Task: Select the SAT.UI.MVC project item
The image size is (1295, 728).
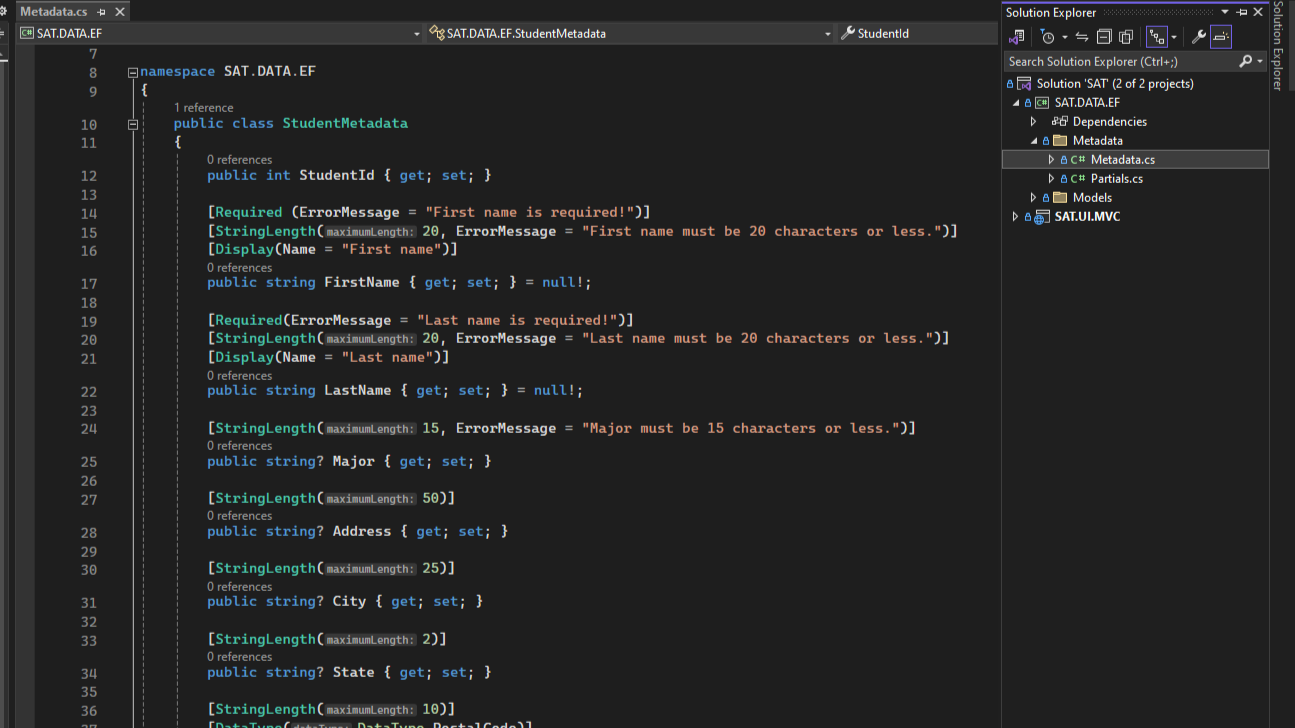Action: 1087,216
